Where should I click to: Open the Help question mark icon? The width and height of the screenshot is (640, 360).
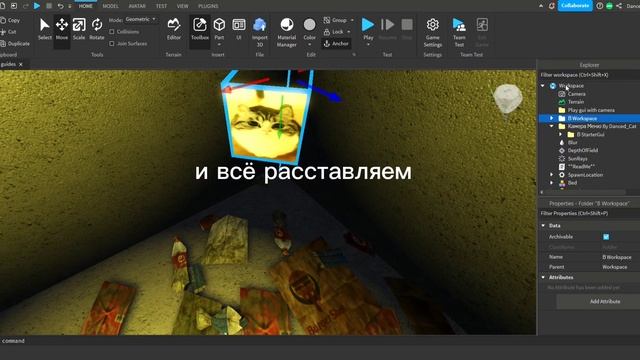tap(600, 6)
